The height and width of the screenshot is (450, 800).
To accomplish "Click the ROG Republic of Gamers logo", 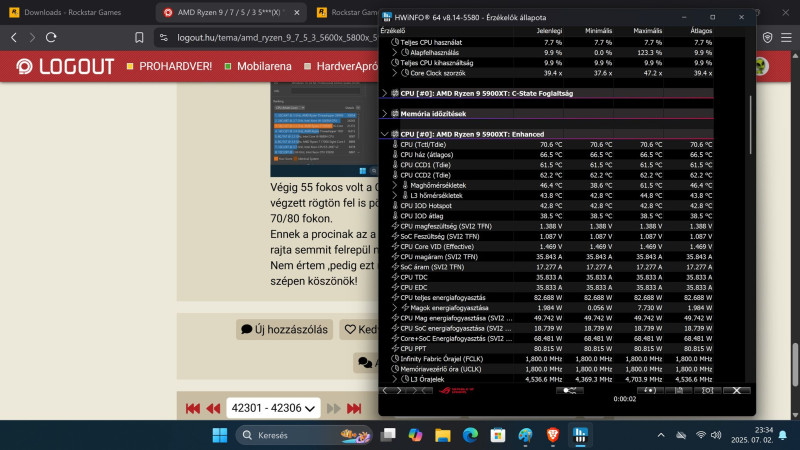I will pyautogui.click(x=456, y=390).
